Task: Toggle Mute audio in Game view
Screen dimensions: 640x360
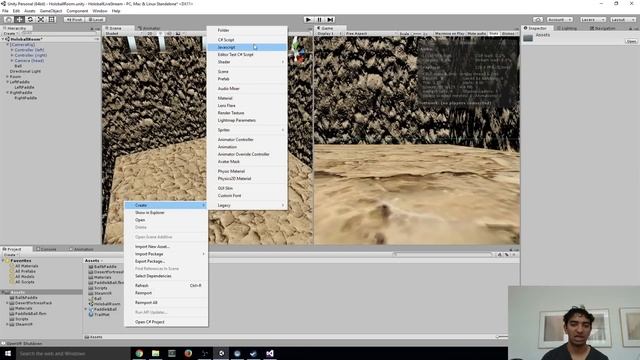Action: (x=476, y=33)
